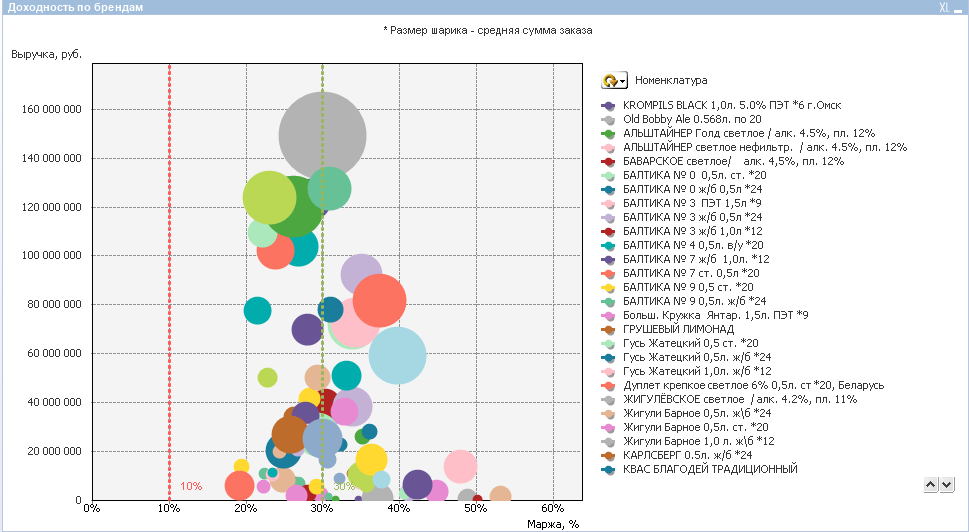Click the lavender bubble near 90 000 000
Viewport: 969px width, 532px height.
click(x=362, y=274)
